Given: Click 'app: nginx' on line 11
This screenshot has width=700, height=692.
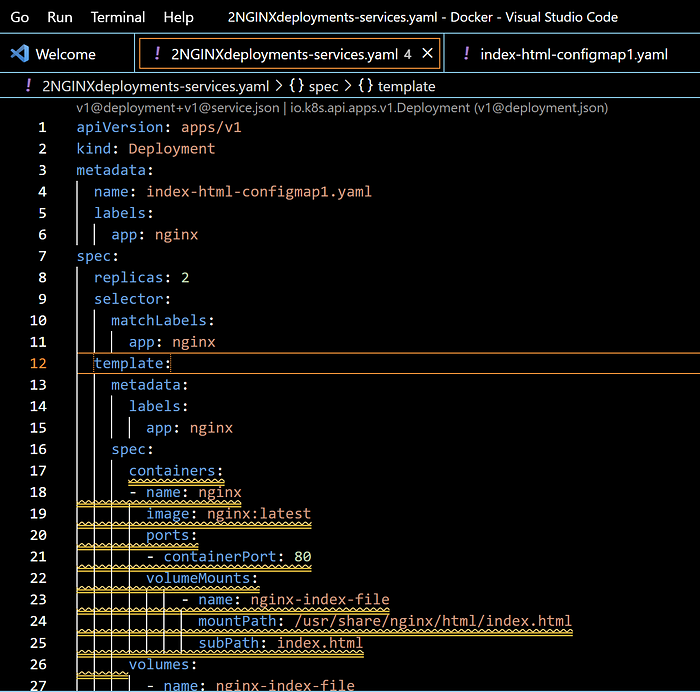Looking at the screenshot, I should pos(172,342).
